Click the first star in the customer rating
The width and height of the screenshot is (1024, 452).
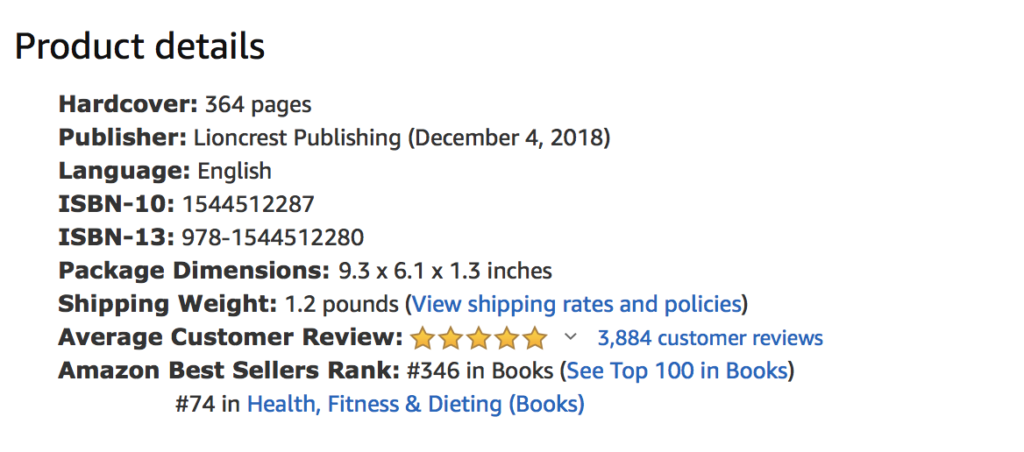click(423, 337)
